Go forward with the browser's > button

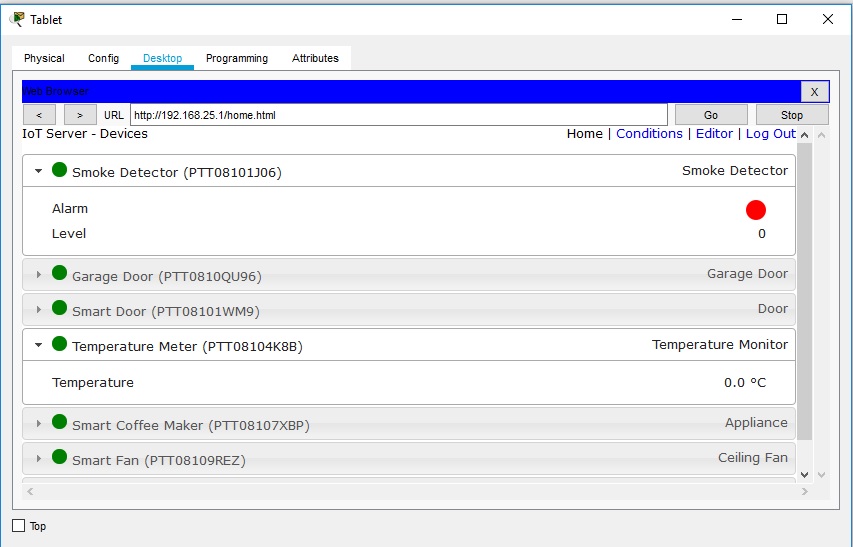coord(80,115)
